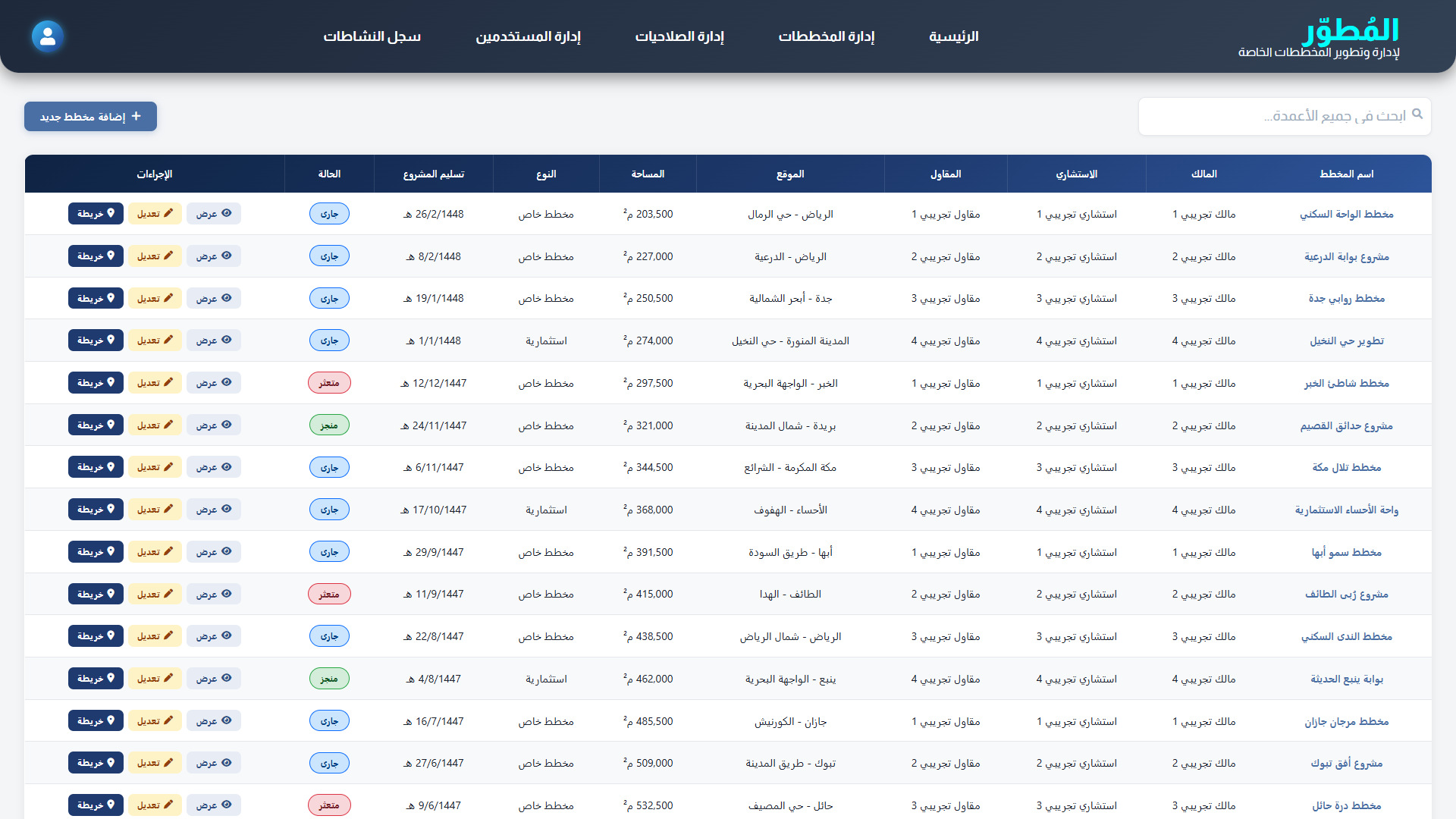Edit واحة الأحساء الاستثمارية row
The height and width of the screenshot is (819, 1456).
(155, 510)
